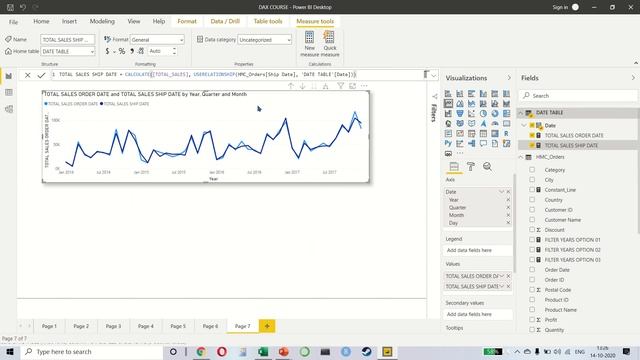The height and width of the screenshot is (360, 640).
Task: Open the File menu
Action: (13, 22)
